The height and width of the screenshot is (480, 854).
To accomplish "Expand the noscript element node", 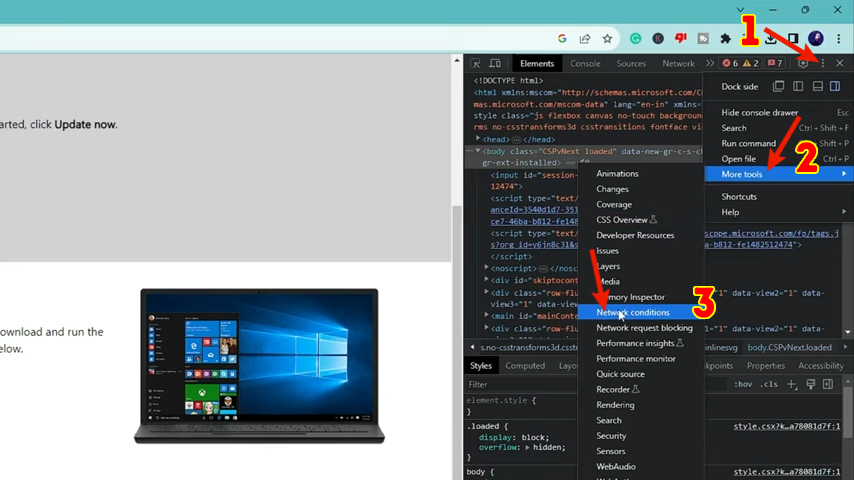I will coord(486,268).
